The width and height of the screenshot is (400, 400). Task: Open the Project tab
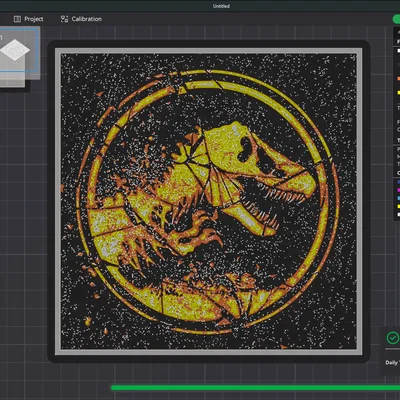click(28, 19)
